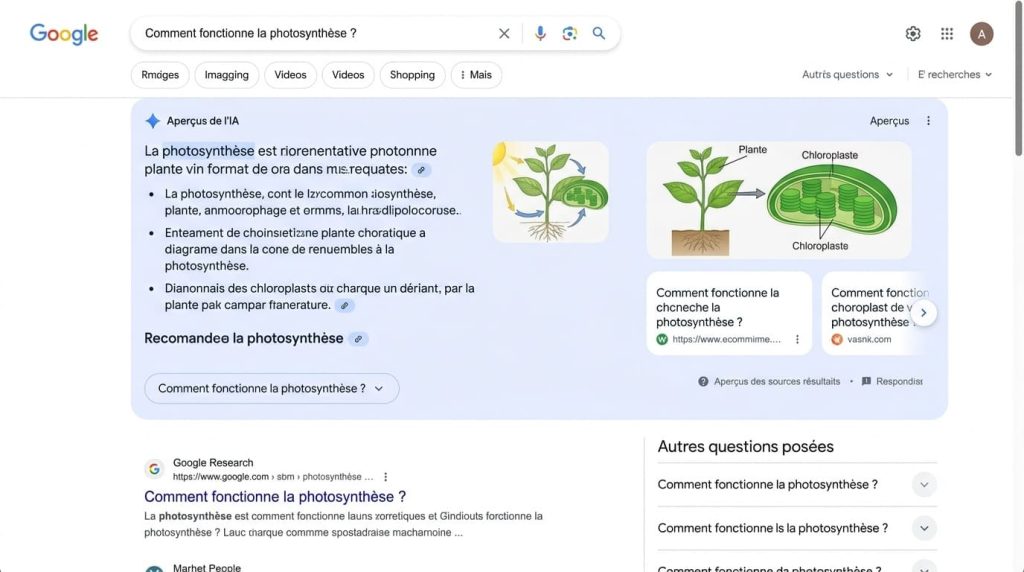The height and width of the screenshot is (572, 1024).
Task: Click the feedback flag icon beside Respondis
Action: click(x=866, y=381)
